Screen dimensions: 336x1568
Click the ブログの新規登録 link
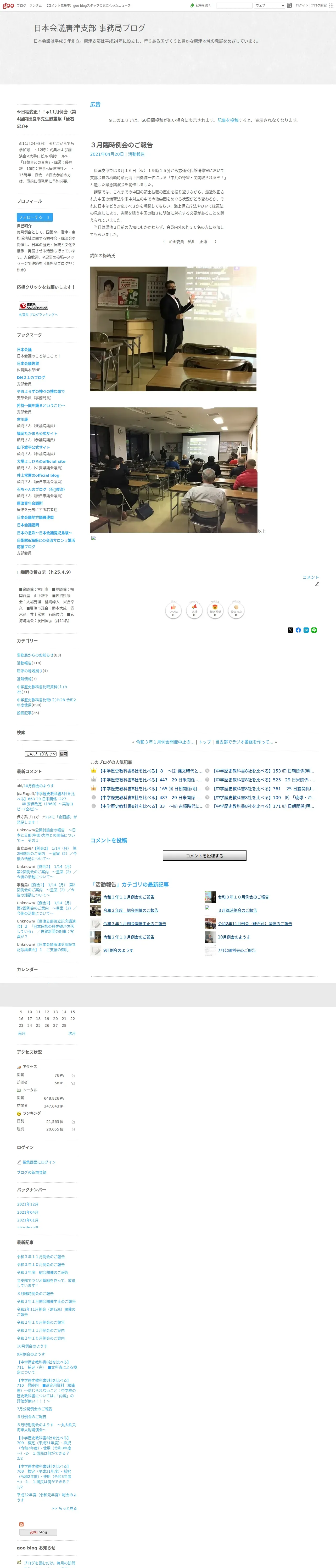(x=32, y=1172)
